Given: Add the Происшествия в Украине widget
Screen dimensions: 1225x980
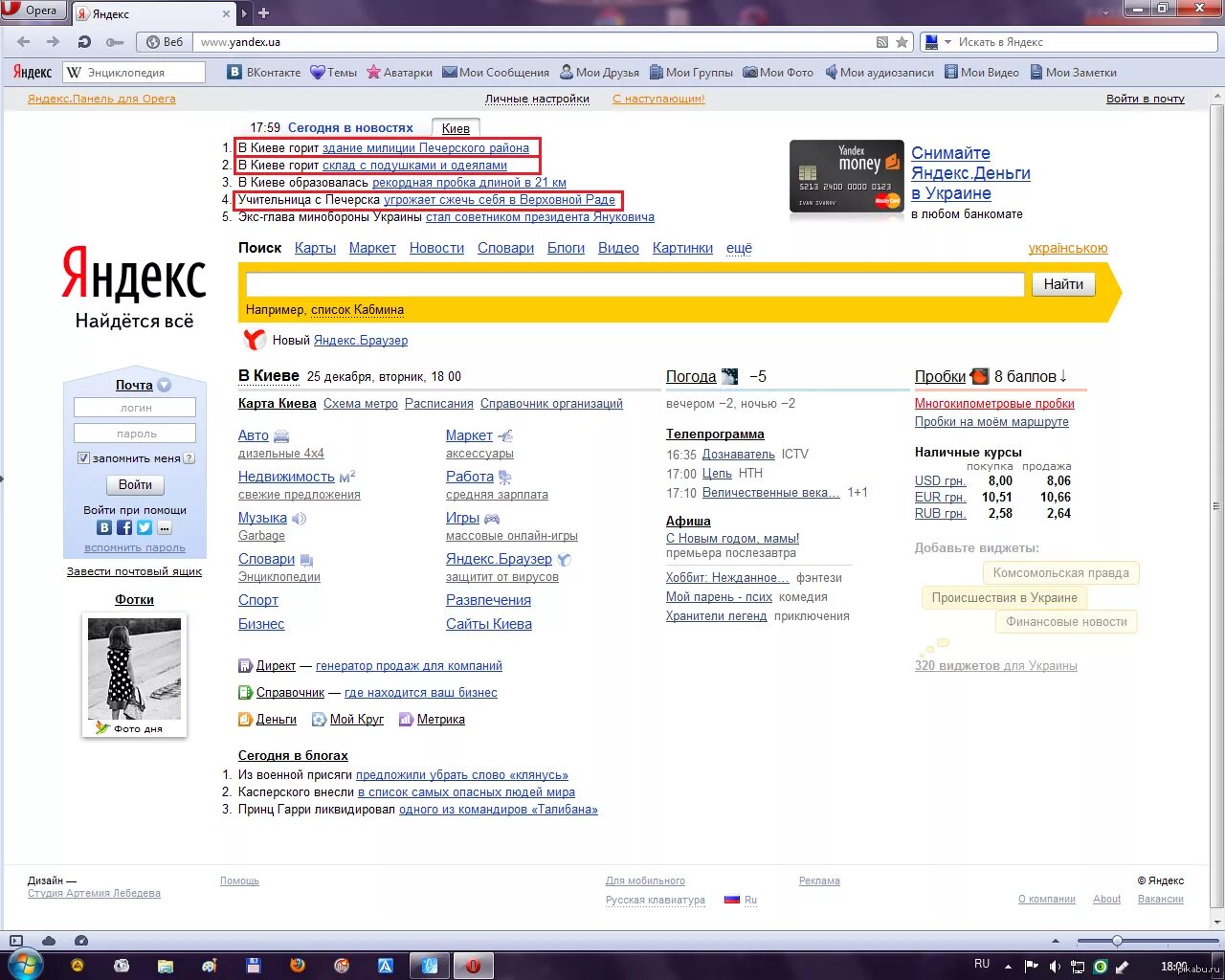Looking at the screenshot, I should tap(1004, 597).
